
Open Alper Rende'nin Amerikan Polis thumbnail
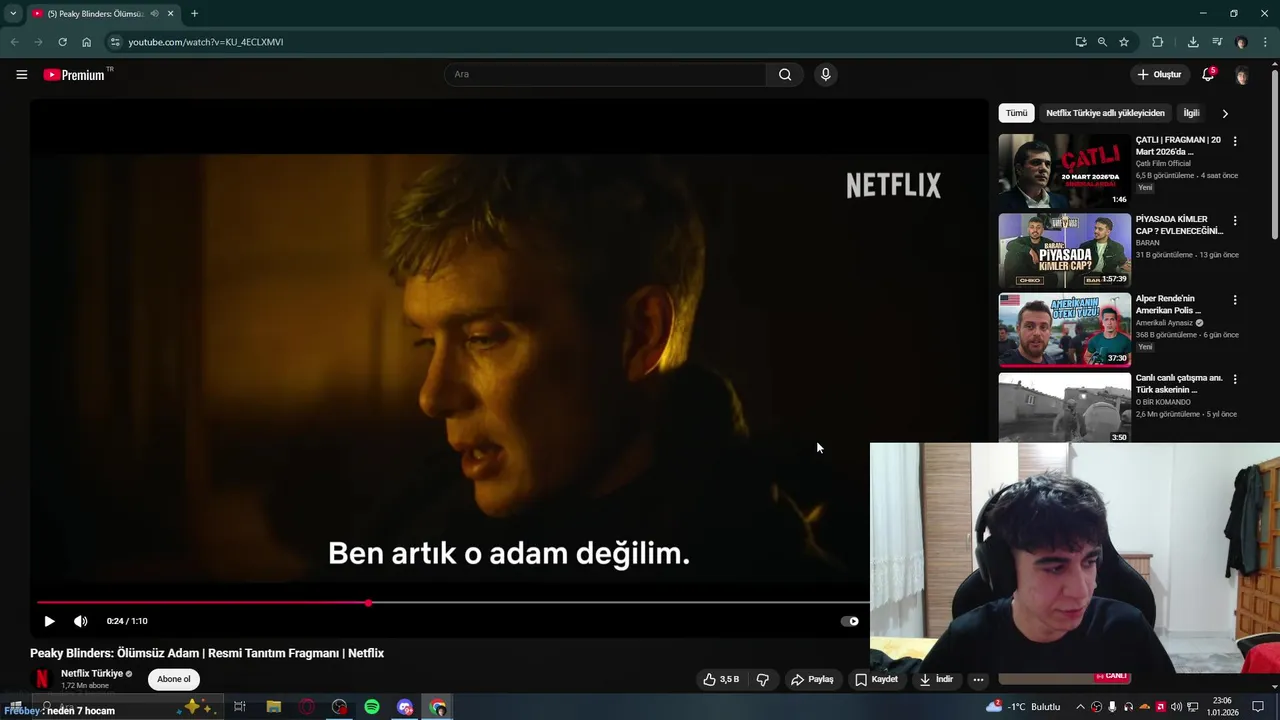pyautogui.click(x=1064, y=330)
